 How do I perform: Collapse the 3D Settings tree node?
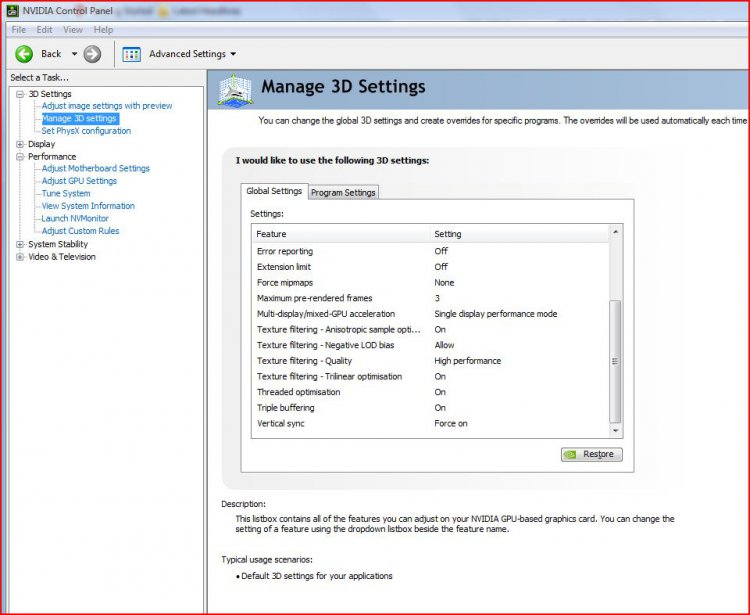[20, 94]
